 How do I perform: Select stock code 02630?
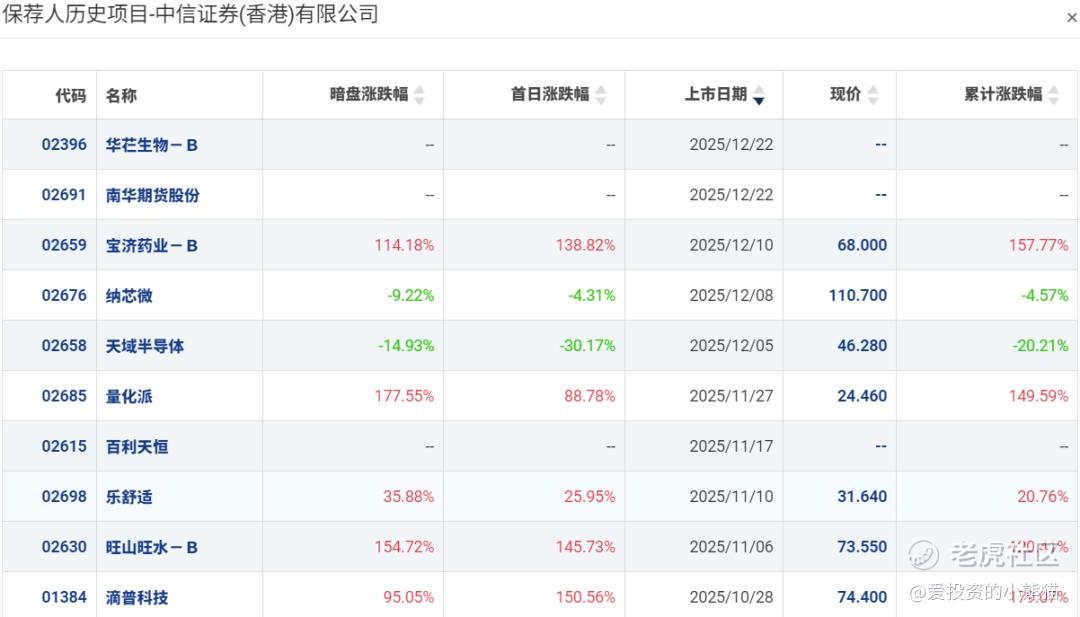(x=64, y=547)
